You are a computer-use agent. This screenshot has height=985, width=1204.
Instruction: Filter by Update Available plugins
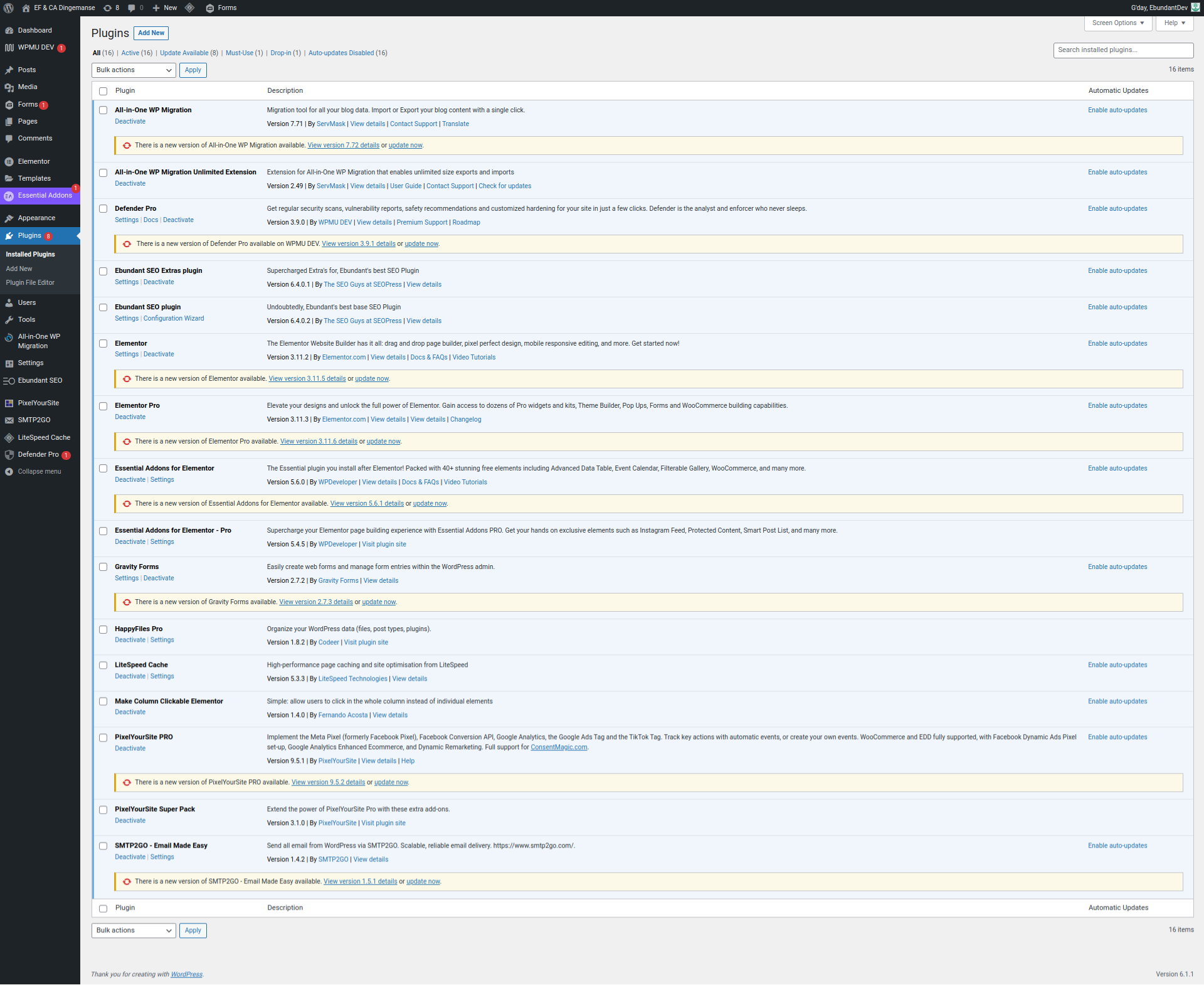(x=184, y=53)
